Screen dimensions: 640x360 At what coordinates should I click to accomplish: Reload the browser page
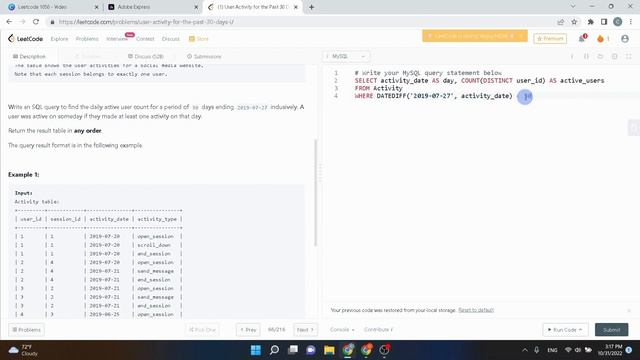pyautogui.click(x=36, y=22)
